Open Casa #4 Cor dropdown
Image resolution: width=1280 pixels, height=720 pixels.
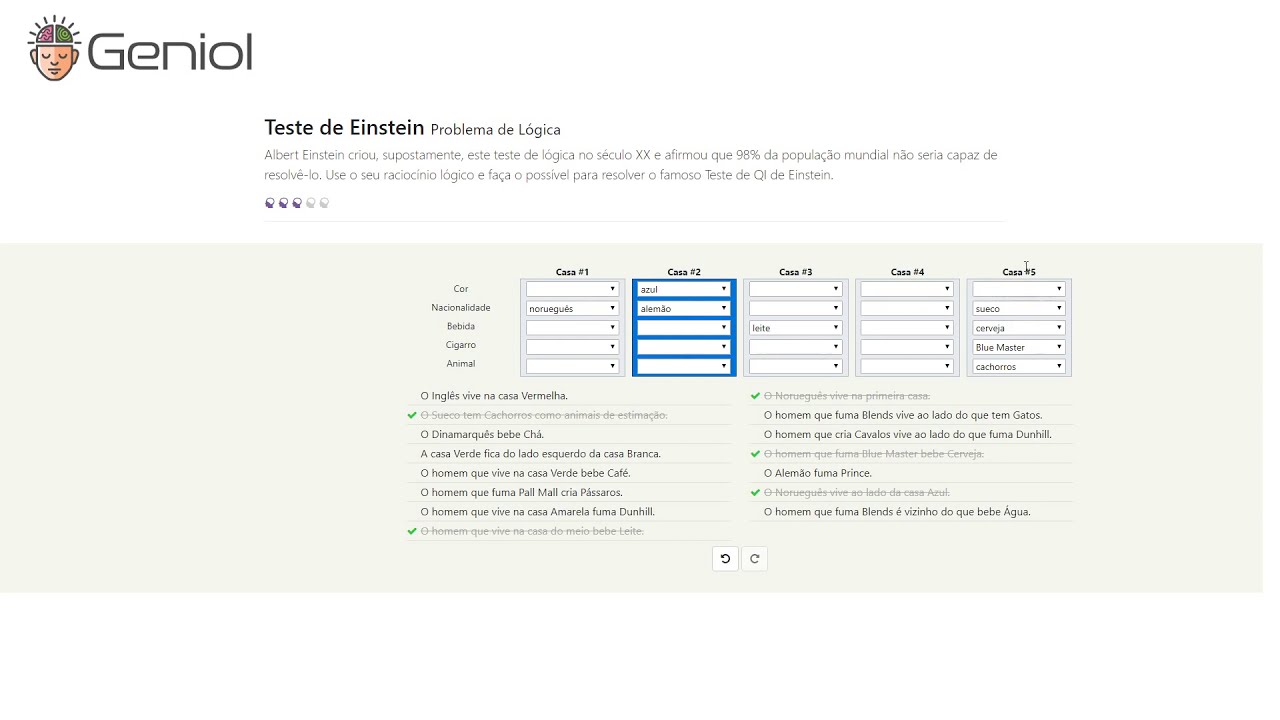907,289
